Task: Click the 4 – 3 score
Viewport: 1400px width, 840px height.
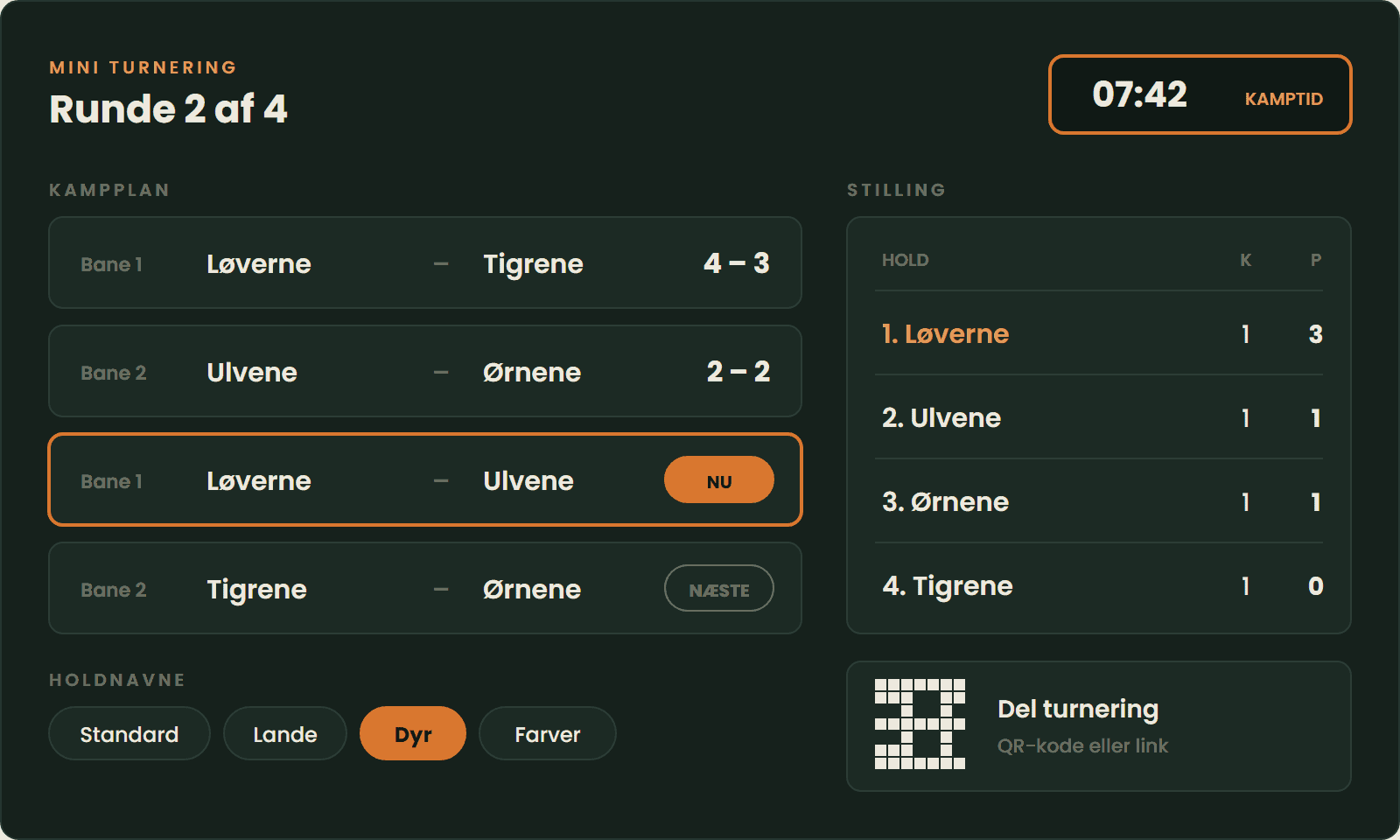Action: [x=737, y=263]
